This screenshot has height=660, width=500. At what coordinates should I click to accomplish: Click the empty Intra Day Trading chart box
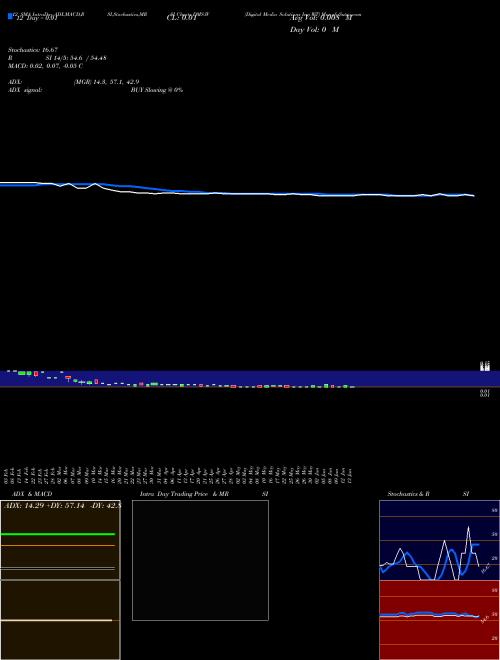click(x=200, y=560)
